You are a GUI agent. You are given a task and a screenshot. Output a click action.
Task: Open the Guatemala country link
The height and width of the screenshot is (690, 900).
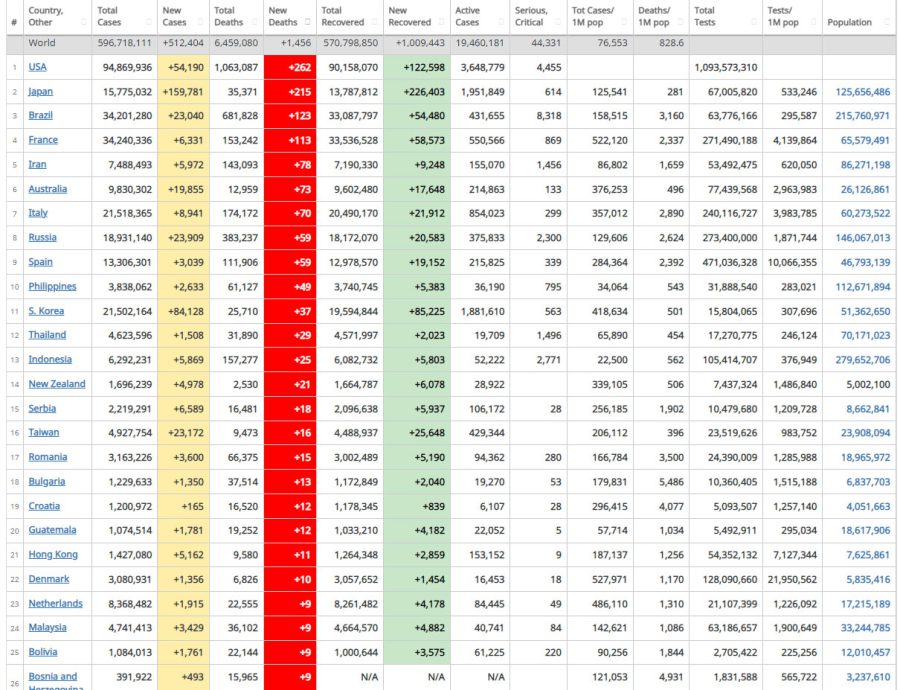pos(52,530)
